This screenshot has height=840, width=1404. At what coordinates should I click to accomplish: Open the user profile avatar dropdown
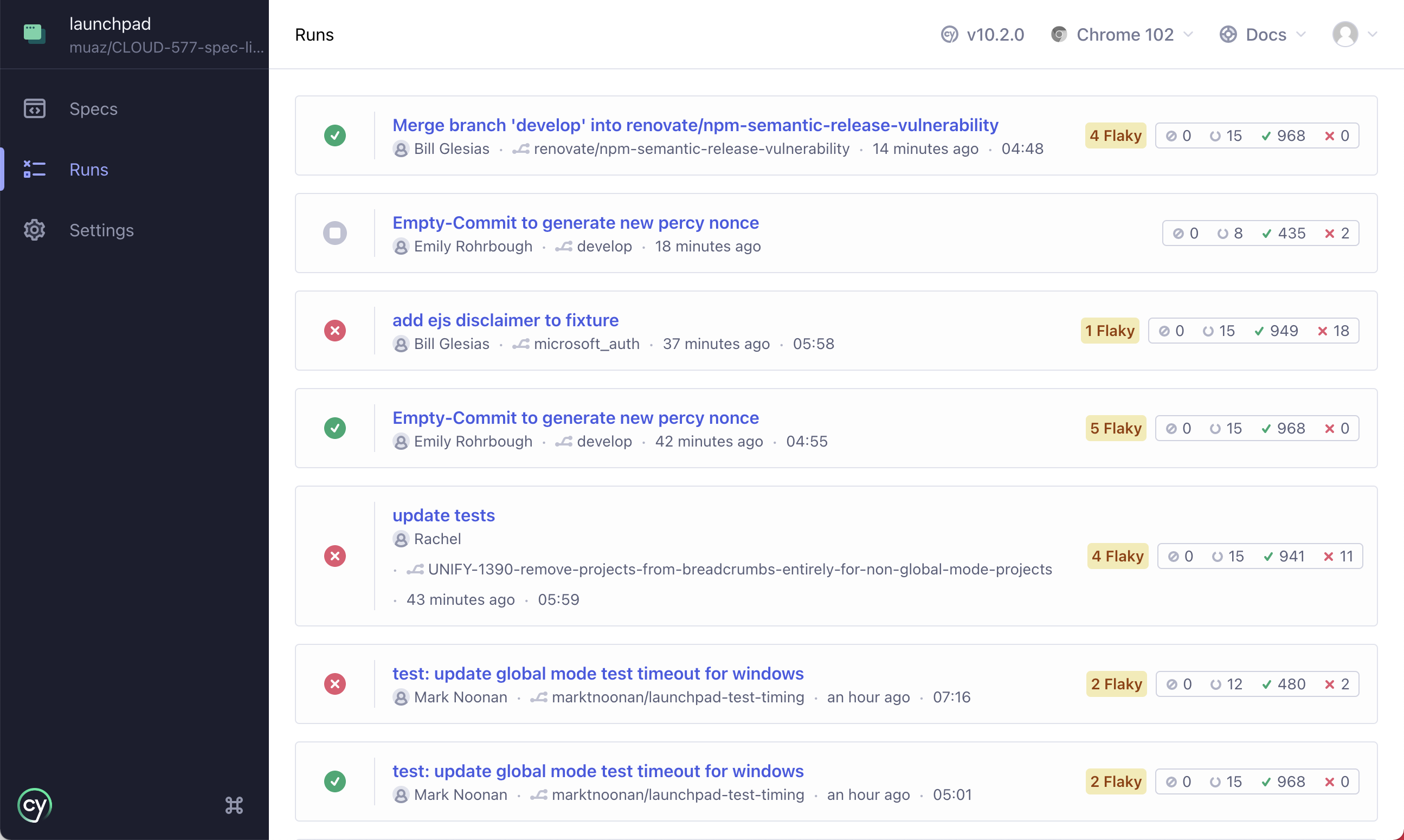(x=1354, y=35)
